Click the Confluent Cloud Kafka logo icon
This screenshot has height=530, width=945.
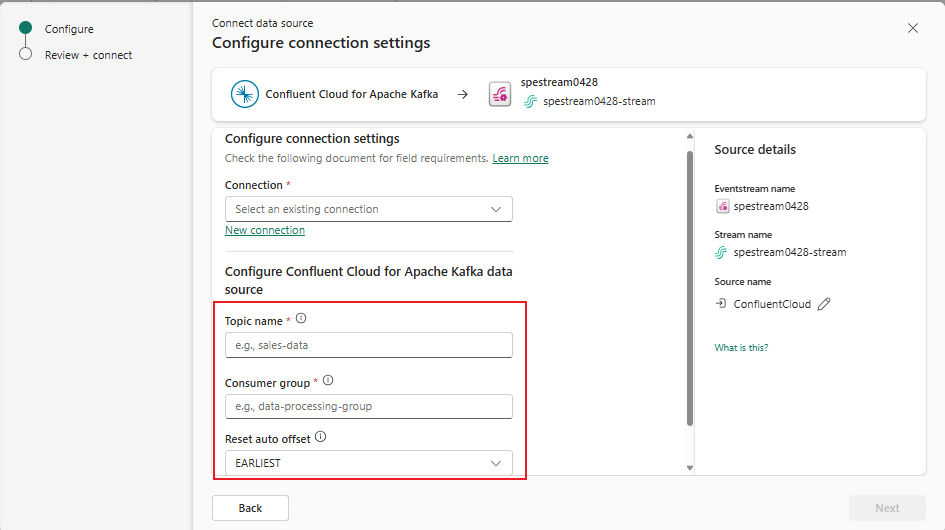point(245,94)
